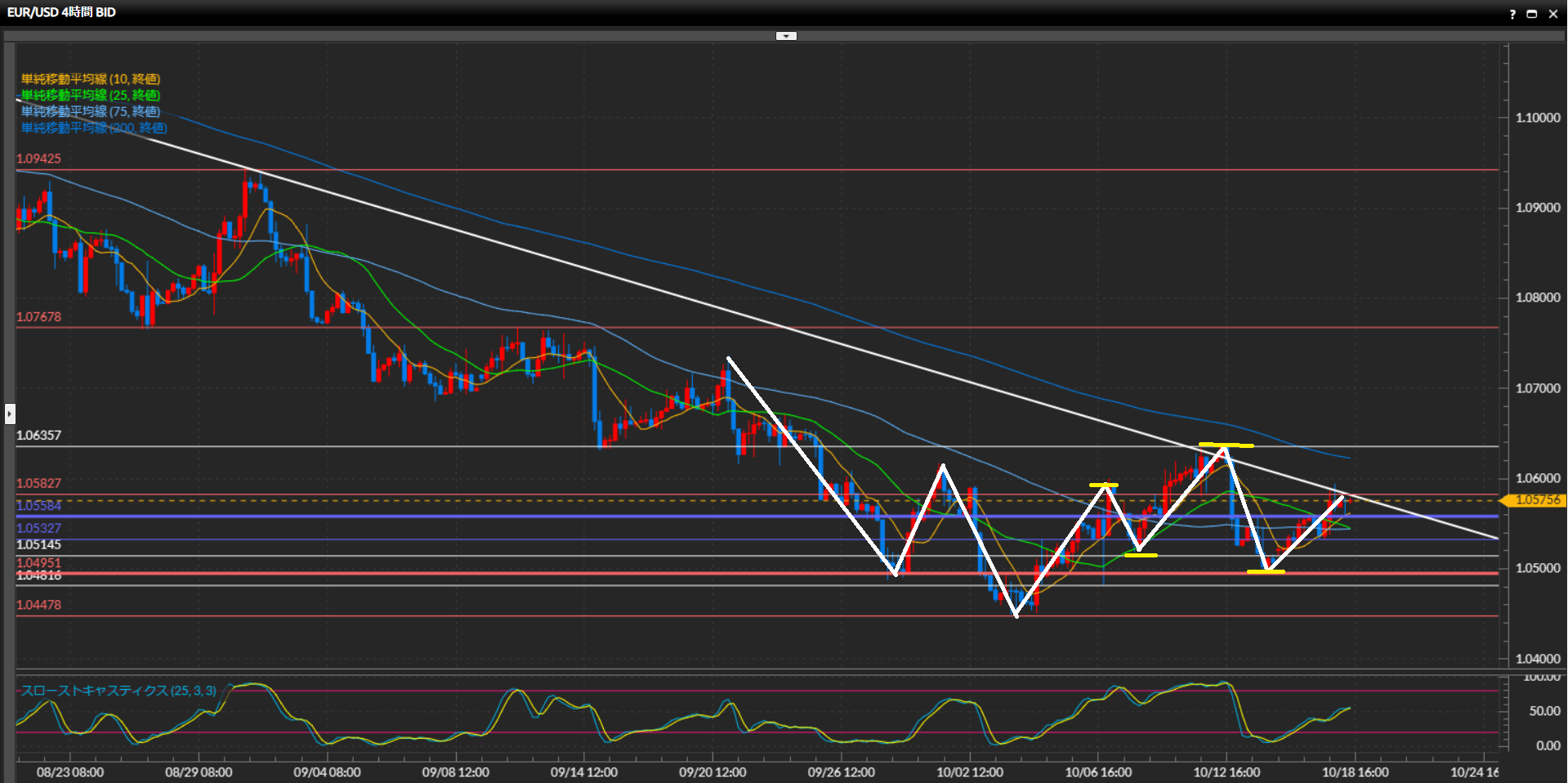Expand the top toolbar dropdown arrow

[x=786, y=36]
